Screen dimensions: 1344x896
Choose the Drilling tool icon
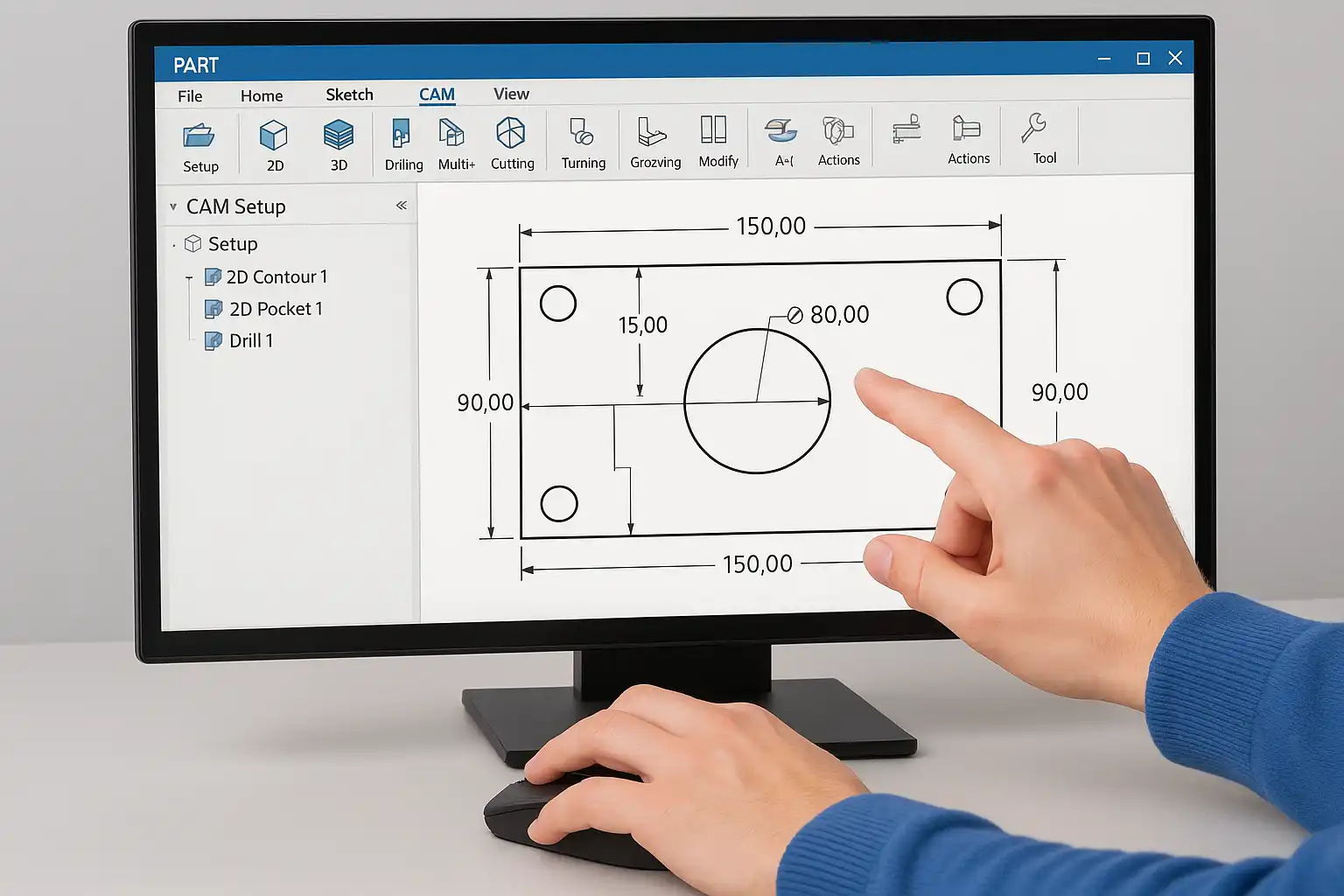(x=401, y=134)
